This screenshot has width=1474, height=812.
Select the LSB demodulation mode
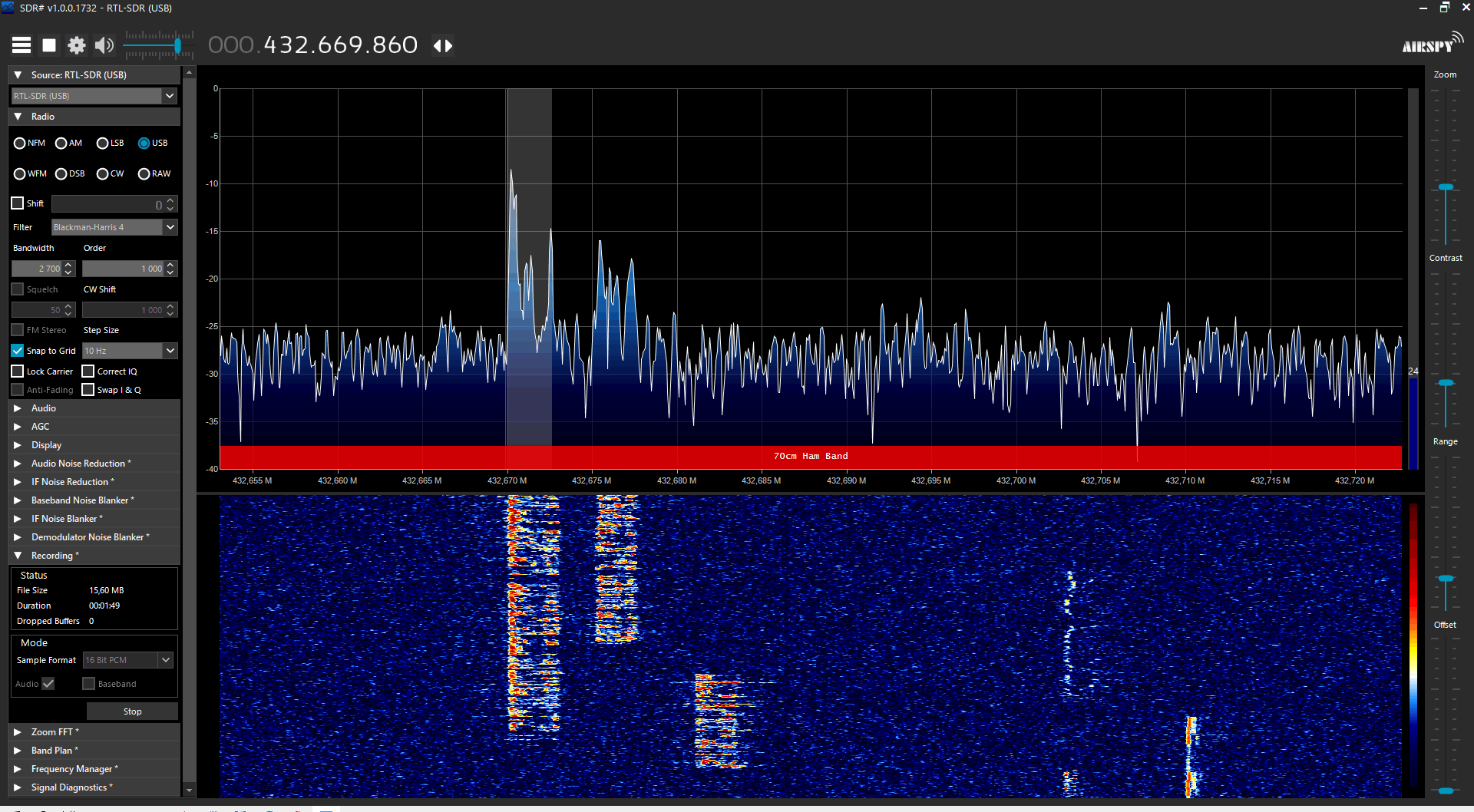(x=103, y=144)
